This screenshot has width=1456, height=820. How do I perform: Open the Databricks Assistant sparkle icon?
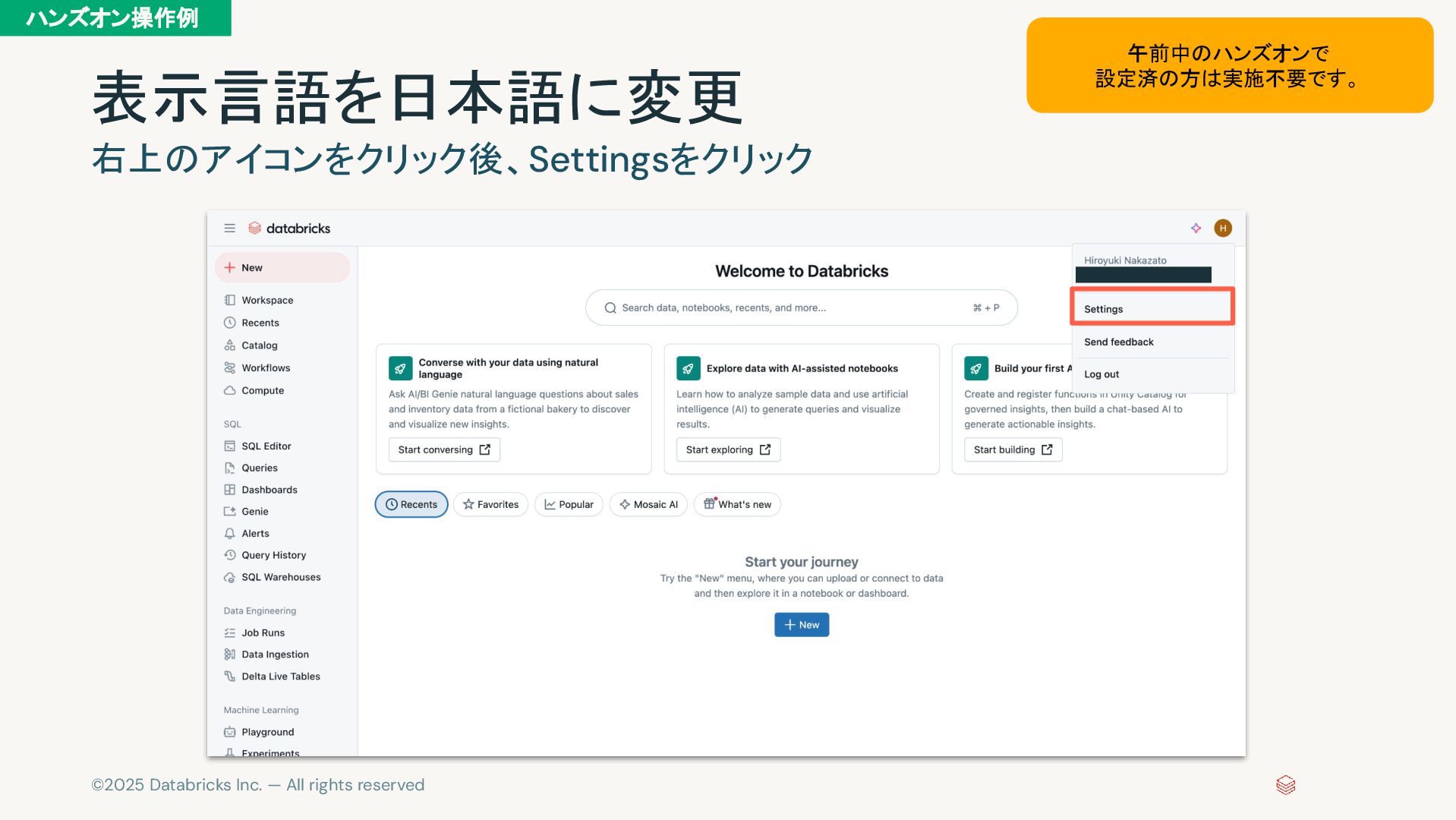coord(1196,229)
